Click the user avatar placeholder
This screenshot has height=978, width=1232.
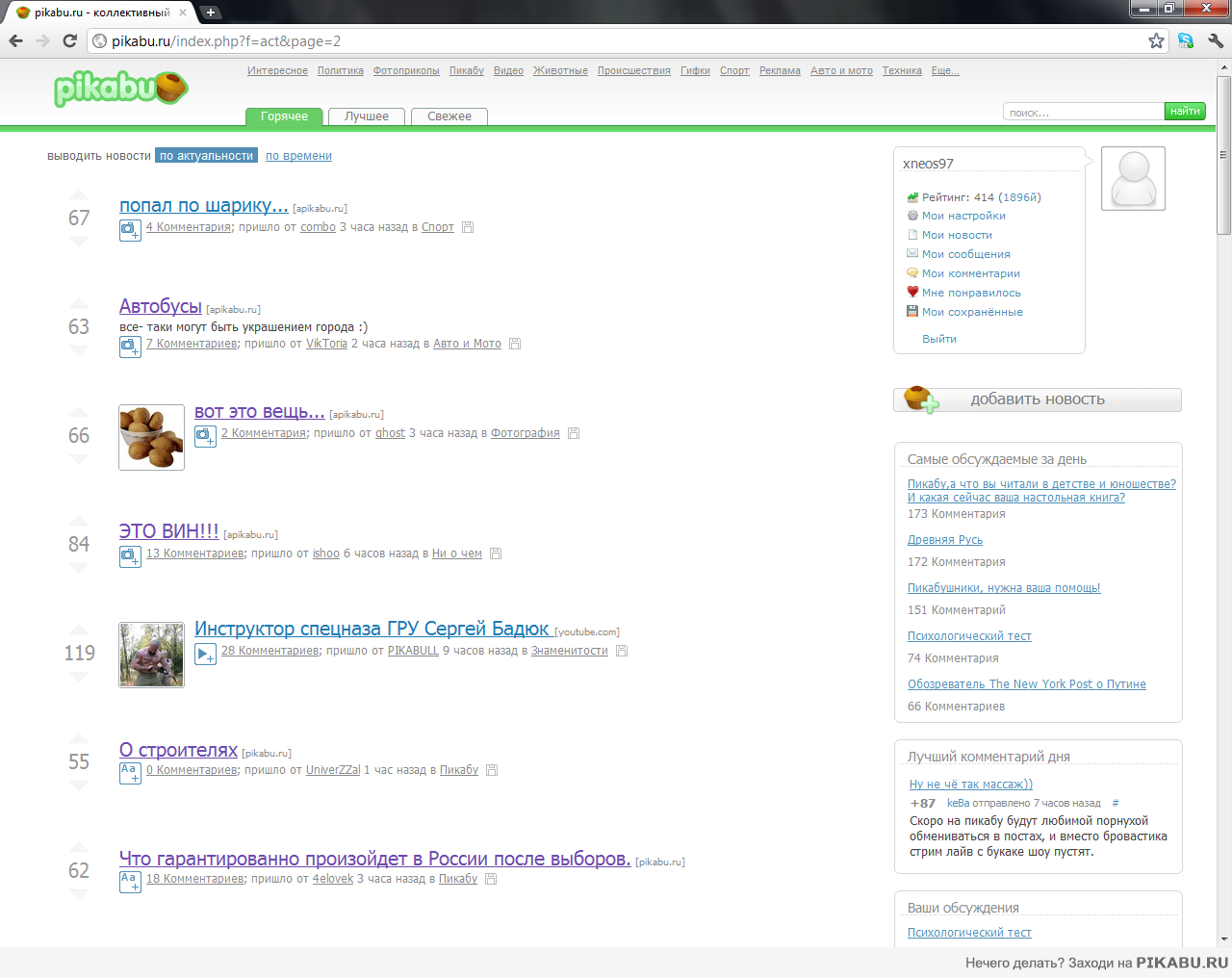[1133, 178]
